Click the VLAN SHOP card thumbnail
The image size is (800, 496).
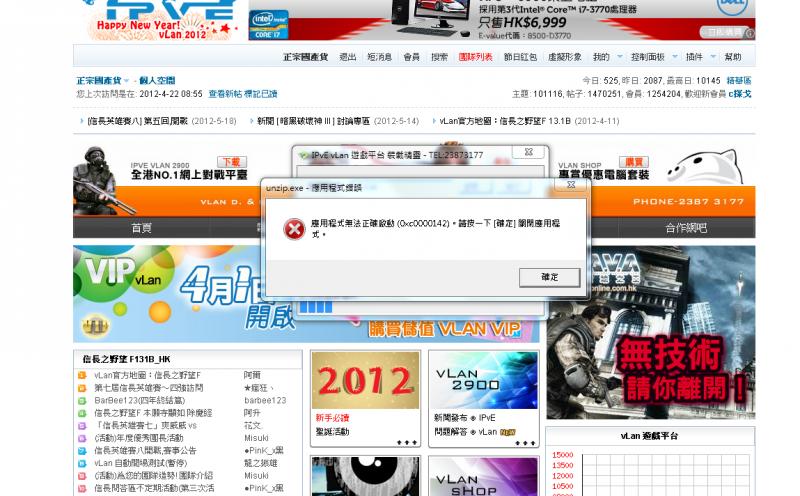click(484, 477)
